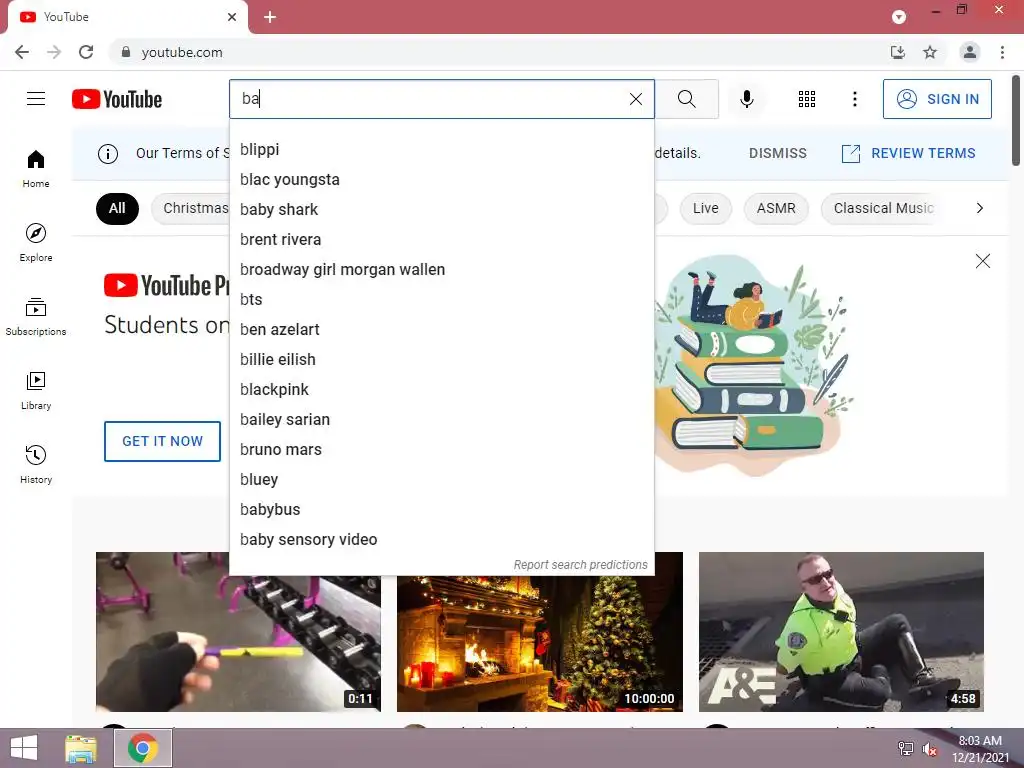1024x768 pixels.
Task: Choose 'blippi' suggestion
Action: (441, 150)
